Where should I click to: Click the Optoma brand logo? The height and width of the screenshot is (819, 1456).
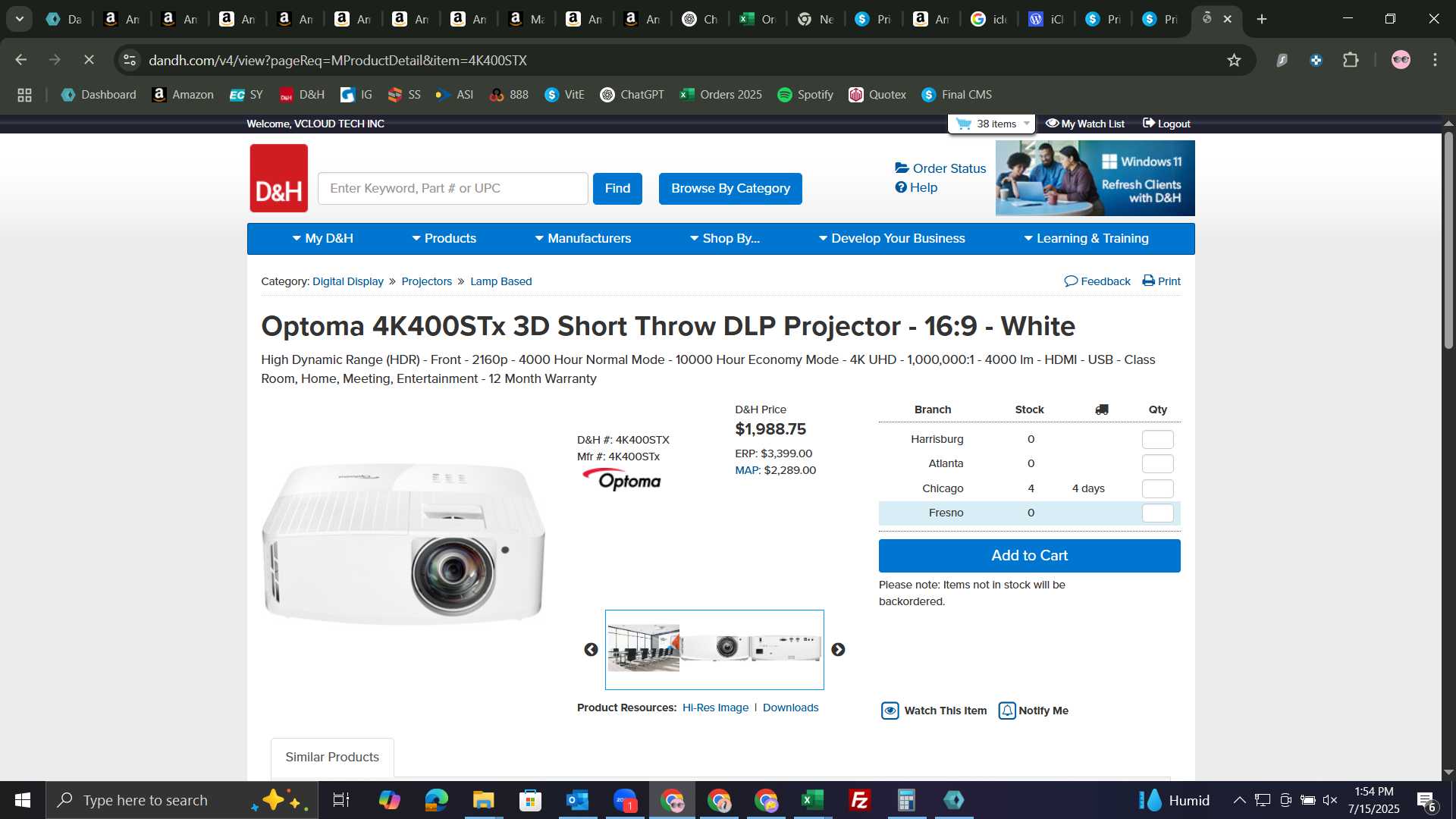coord(621,479)
